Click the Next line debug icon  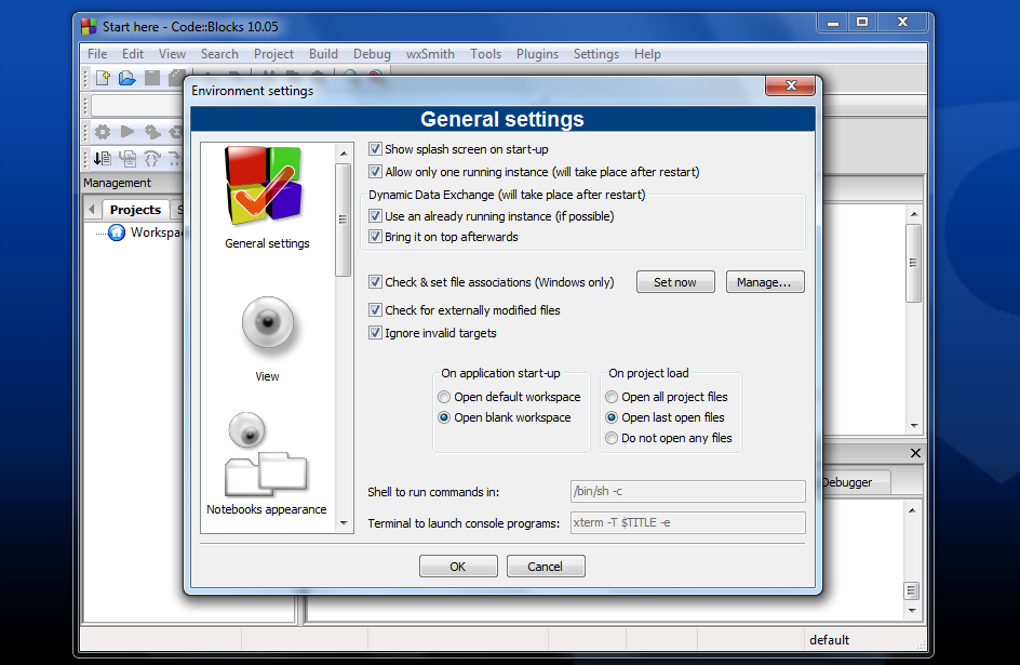tap(128, 158)
